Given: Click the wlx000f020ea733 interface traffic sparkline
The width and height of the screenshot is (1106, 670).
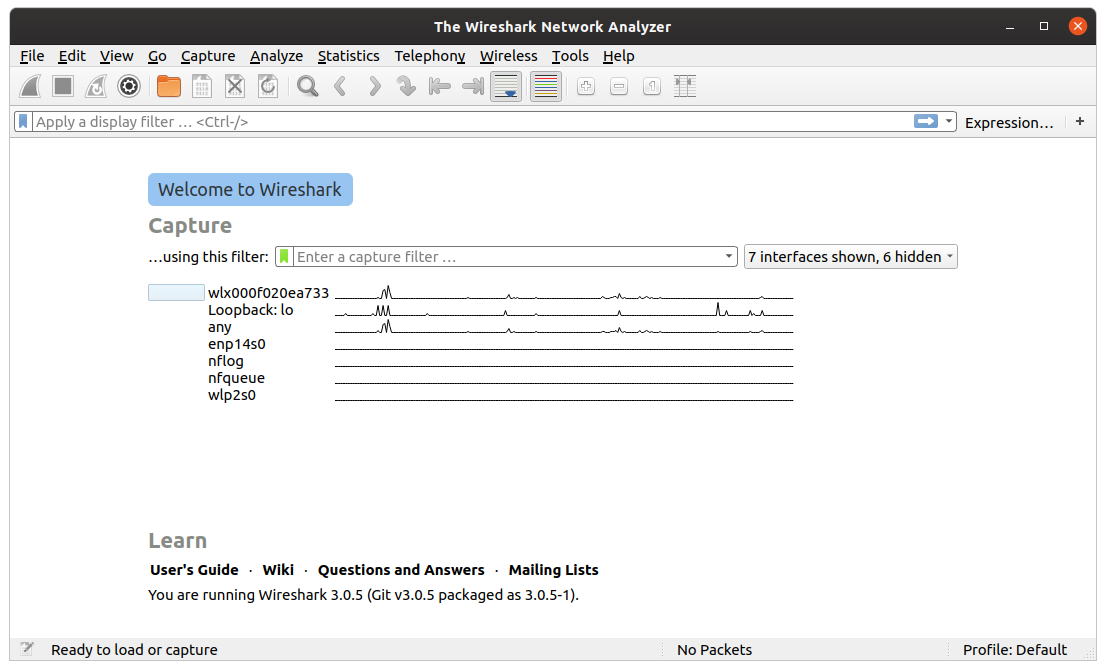Looking at the screenshot, I should pyautogui.click(x=560, y=293).
